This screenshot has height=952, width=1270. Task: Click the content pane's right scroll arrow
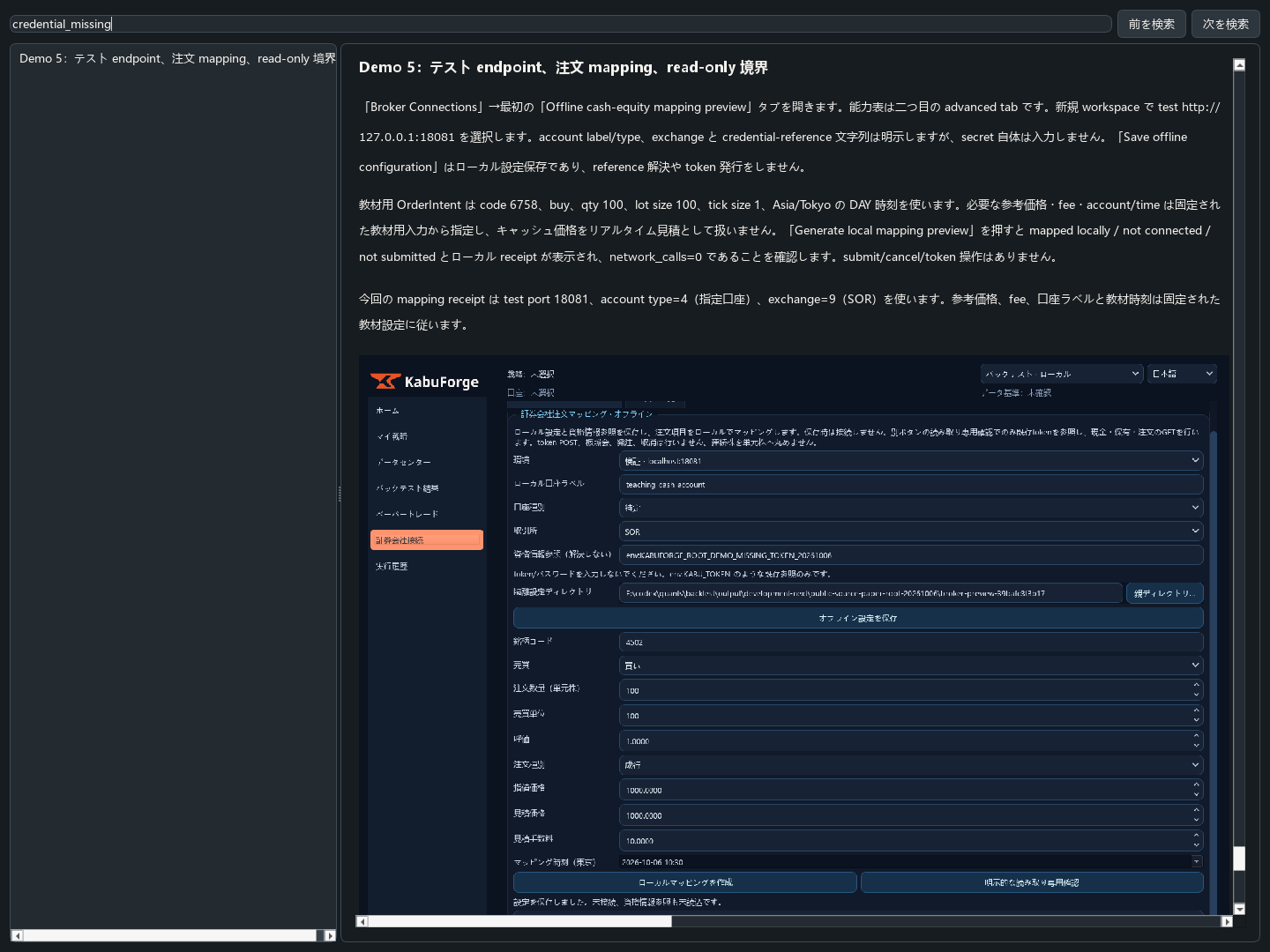(1227, 921)
